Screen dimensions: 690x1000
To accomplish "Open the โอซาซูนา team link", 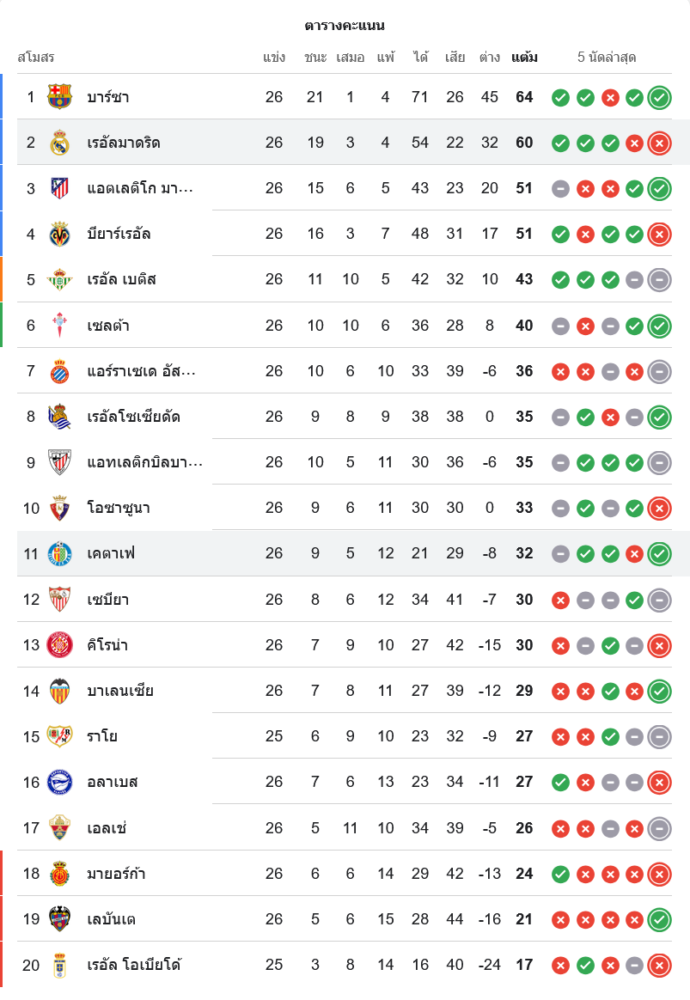I will pos(118,508).
